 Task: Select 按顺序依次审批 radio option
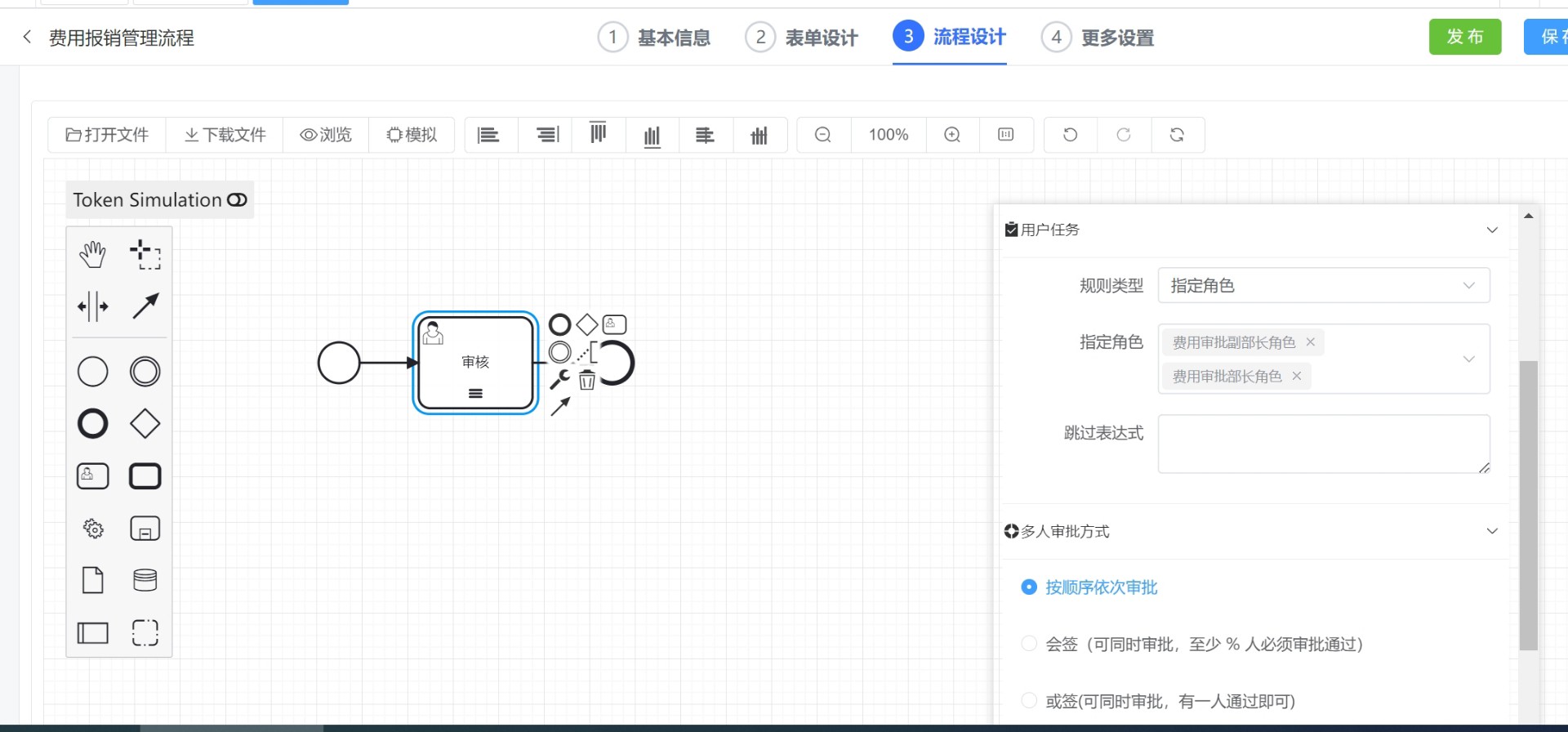(1029, 587)
